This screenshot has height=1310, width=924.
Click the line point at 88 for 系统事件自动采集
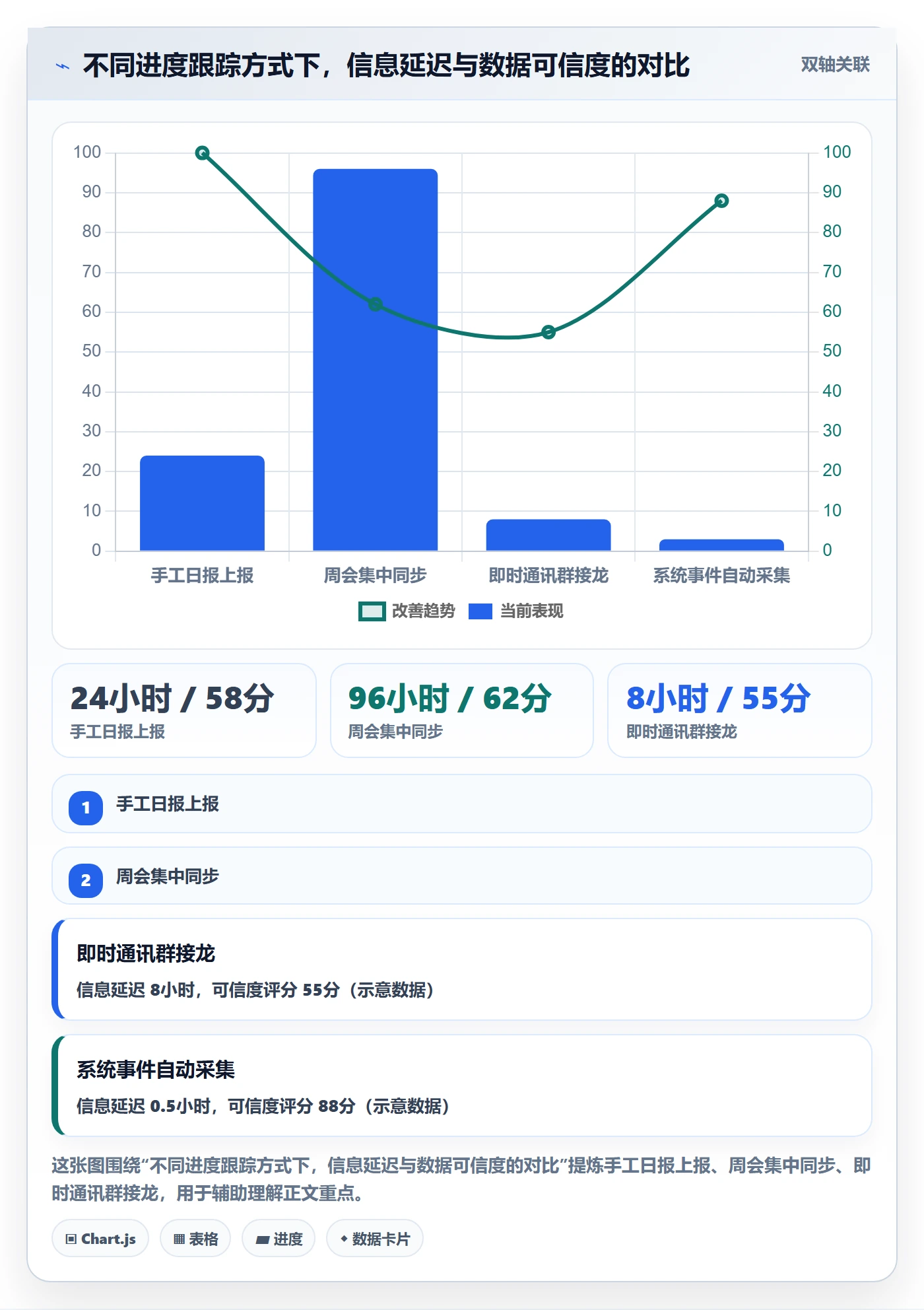[x=721, y=201]
